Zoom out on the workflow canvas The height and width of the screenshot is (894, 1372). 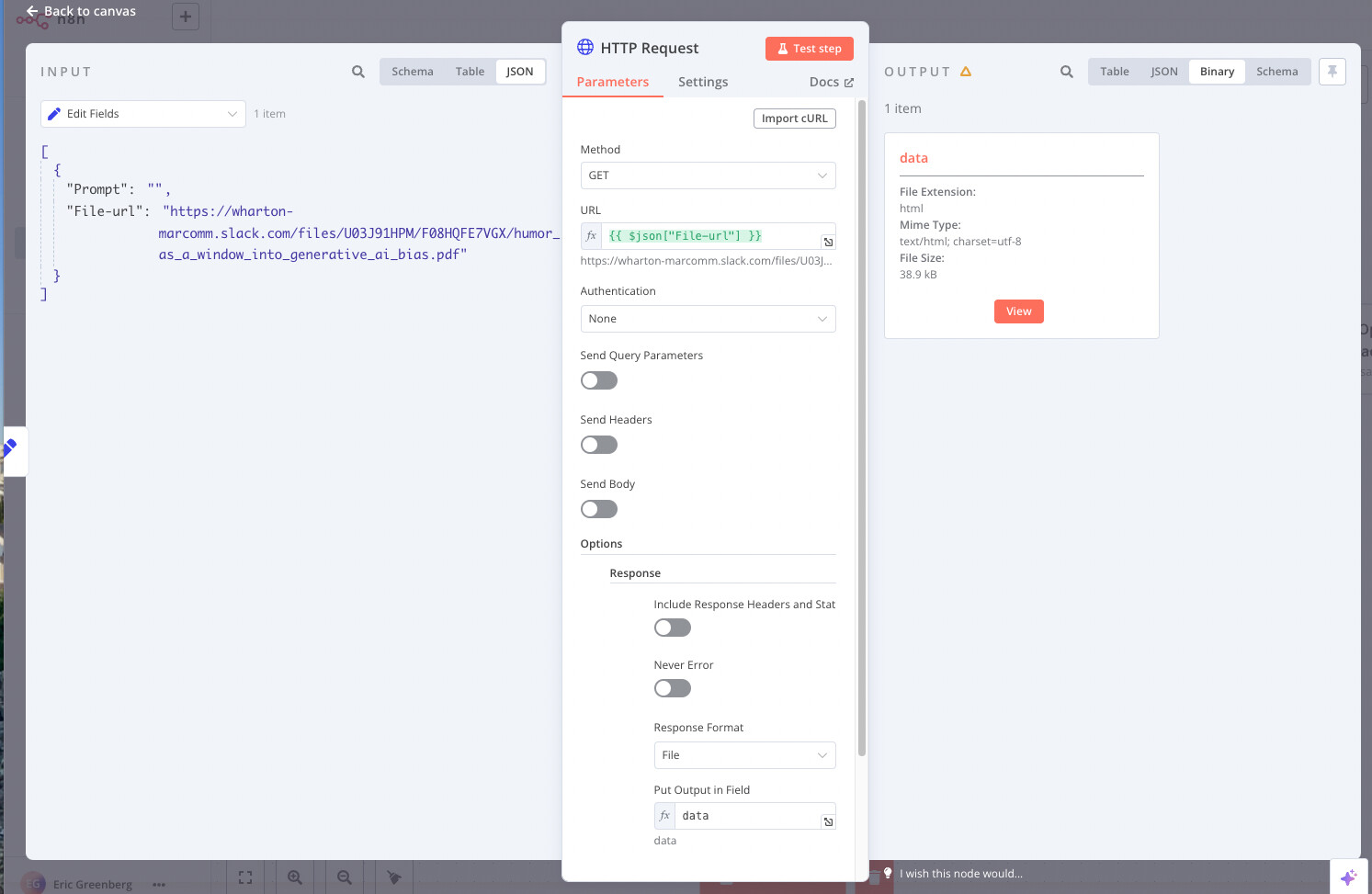(x=344, y=877)
